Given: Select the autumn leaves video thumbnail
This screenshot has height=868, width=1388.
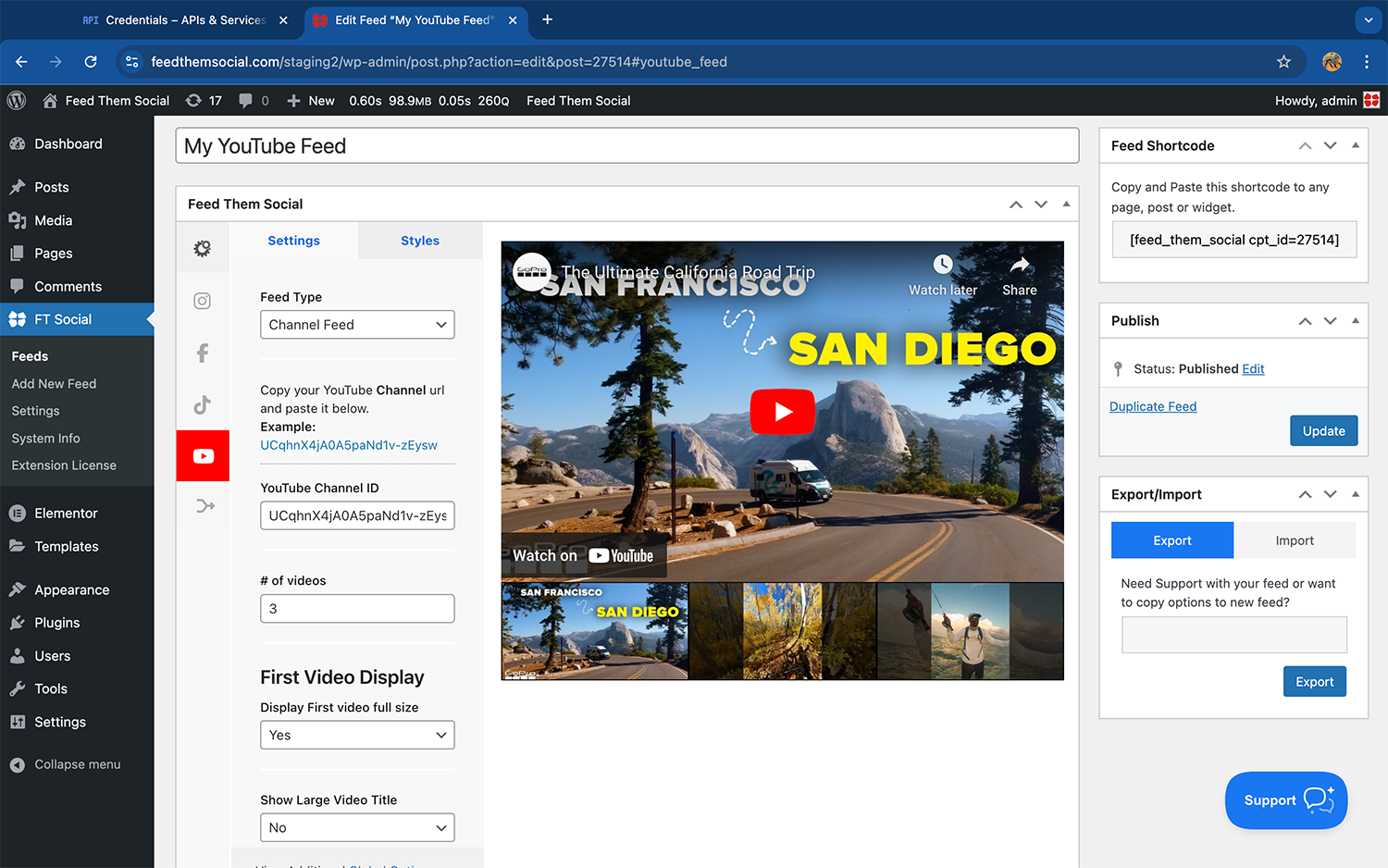Looking at the screenshot, I should [783, 631].
